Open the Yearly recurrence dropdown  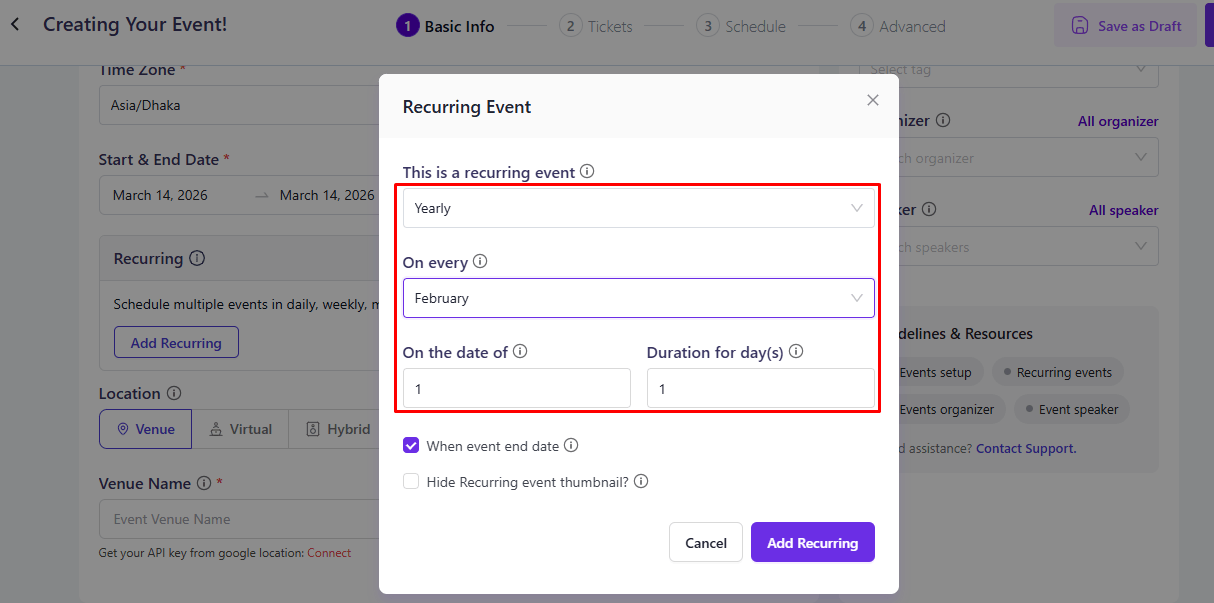(x=638, y=208)
